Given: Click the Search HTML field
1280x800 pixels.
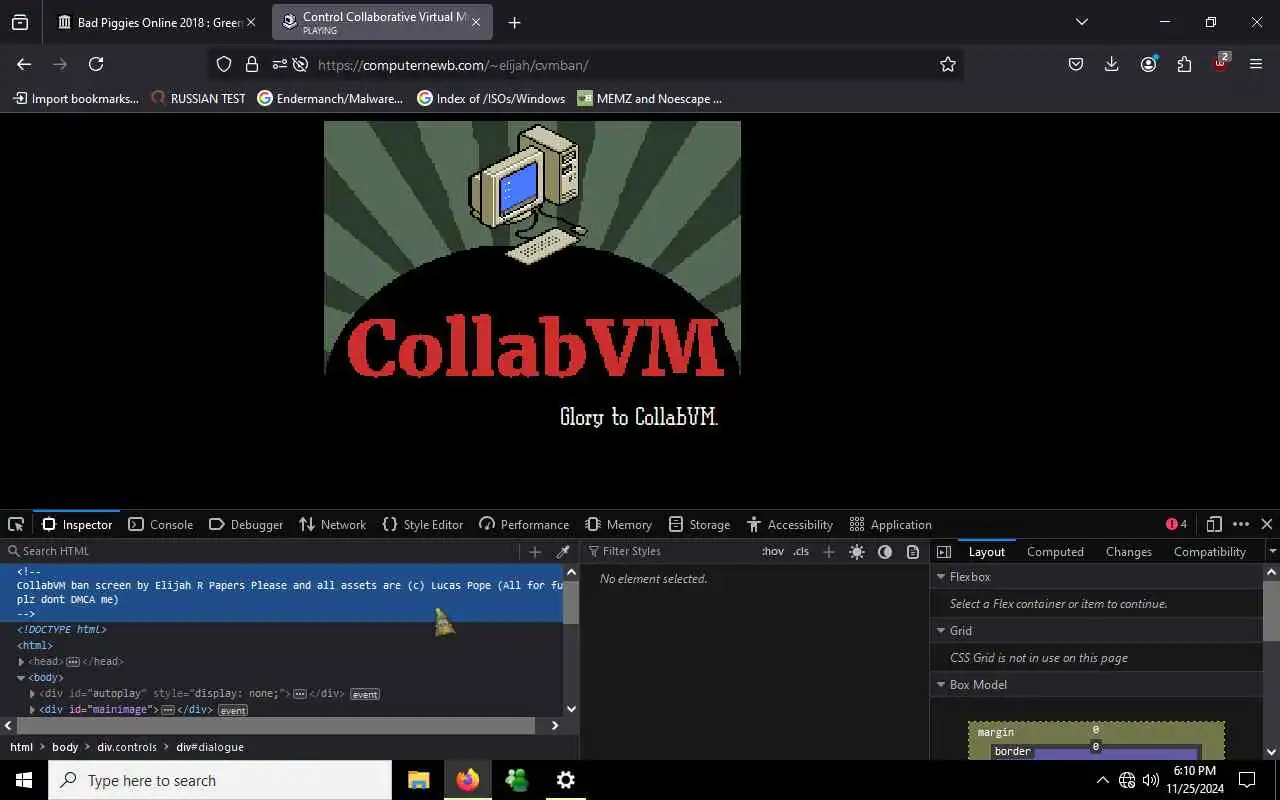Looking at the screenshot, I should [260, 551].
